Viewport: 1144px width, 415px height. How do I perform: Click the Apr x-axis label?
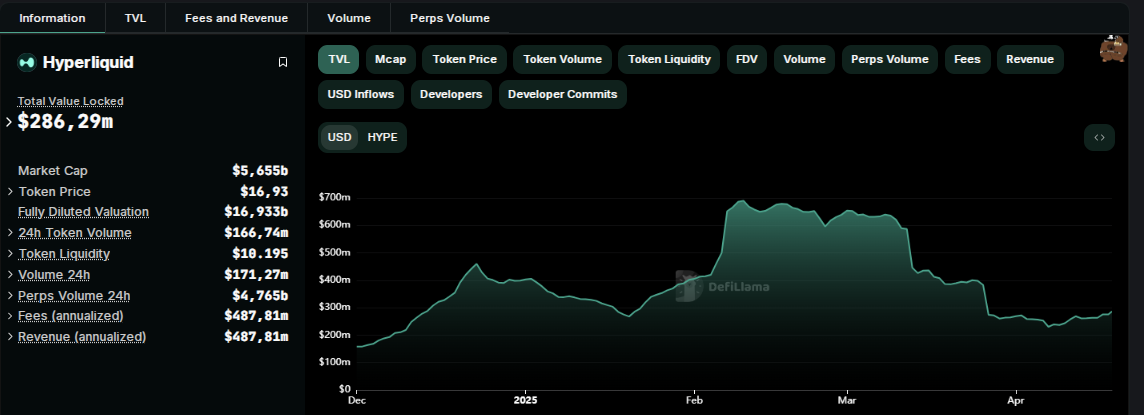point(1014,400)
